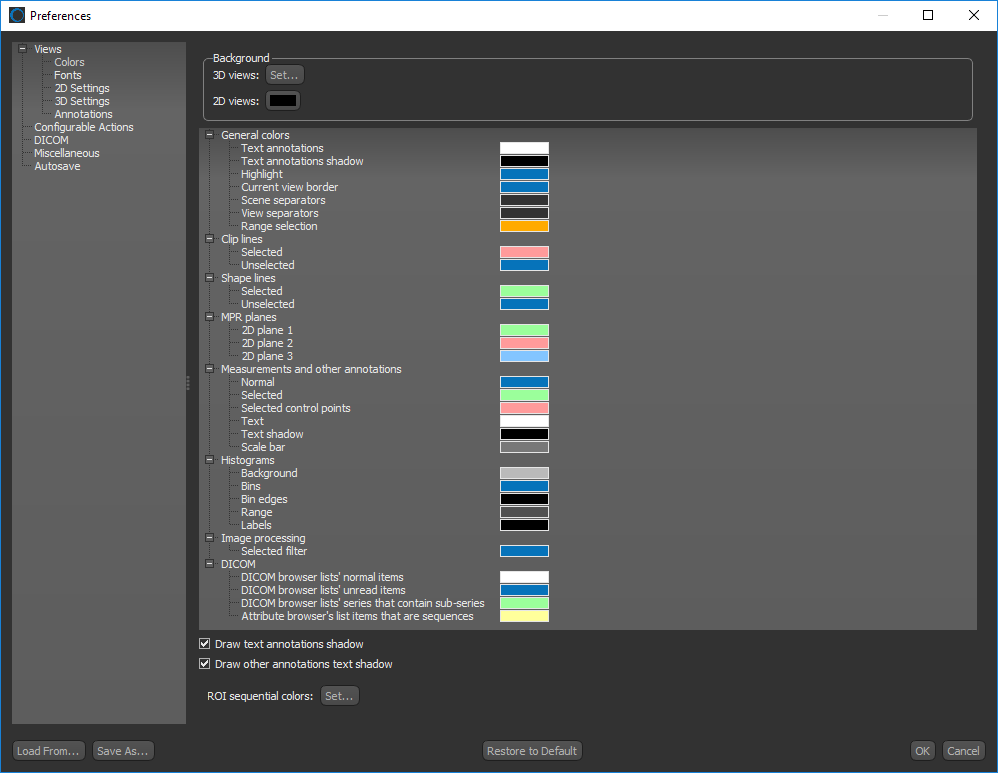Collapse the MPR planes group
Image resolution: width=998 pixels, height=773 pixels.
click(210, 317)
